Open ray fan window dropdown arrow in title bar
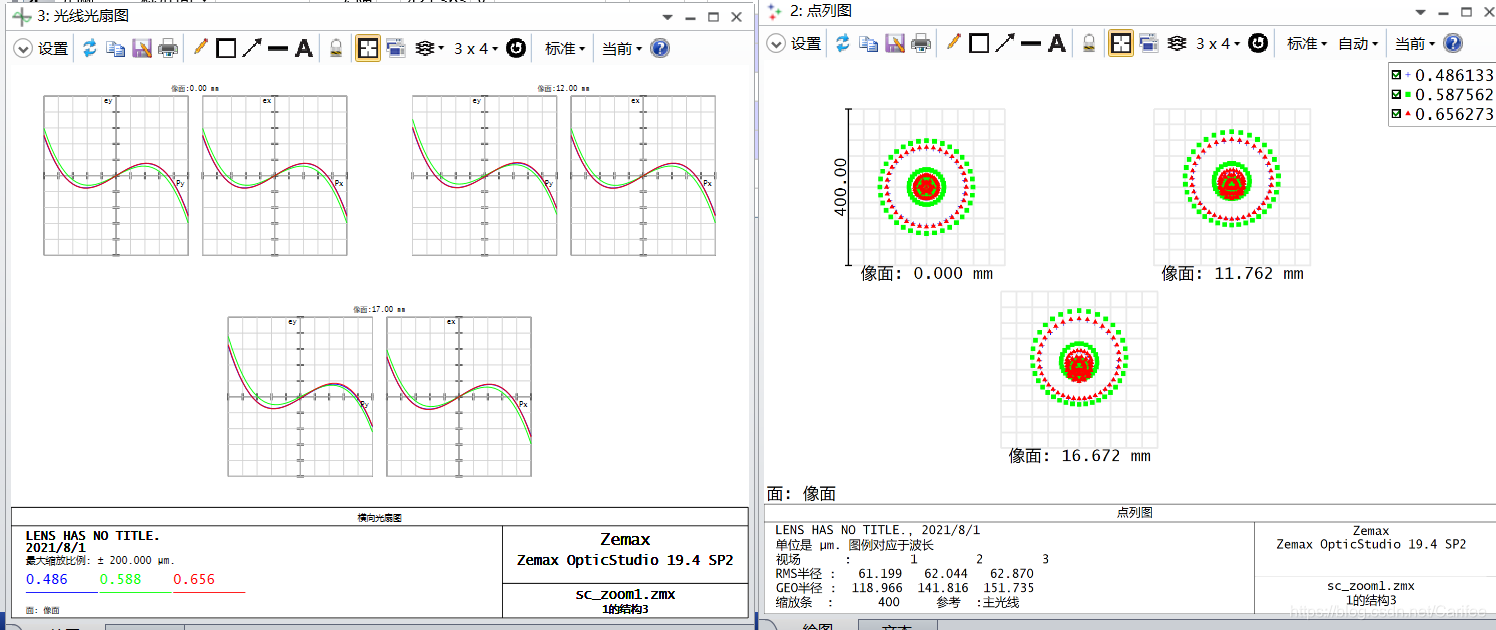This screenshot has height=630, width=1496. [668, 17]
